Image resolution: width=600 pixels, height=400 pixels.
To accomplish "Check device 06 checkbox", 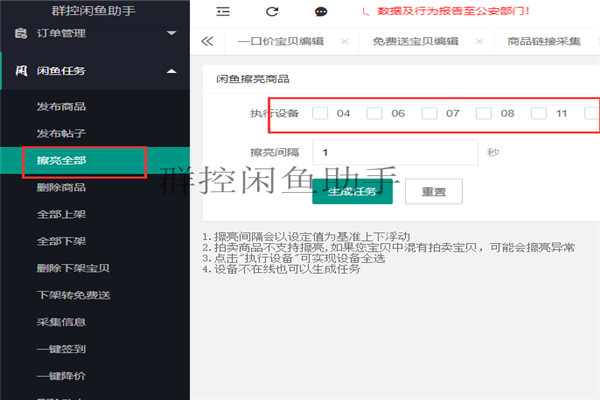I will [x=374, y=113].
